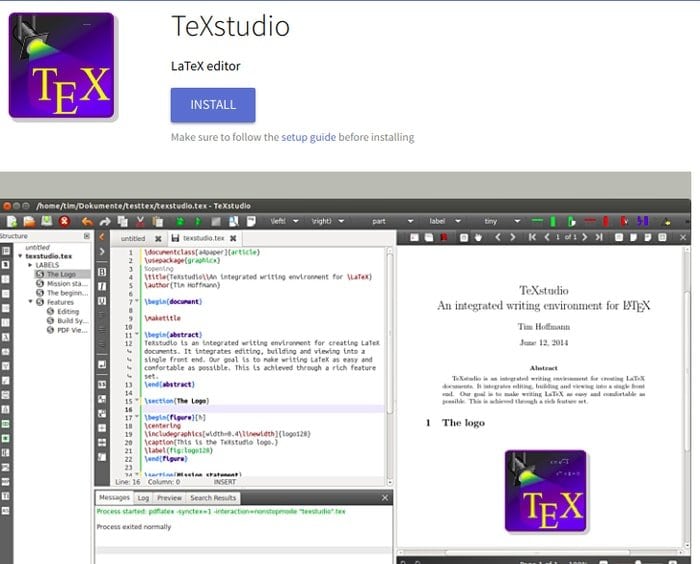This screenshot has height=564, width=700.
Task: Toggle INSERT mode in status bar
Action: [x=224, y=482]
